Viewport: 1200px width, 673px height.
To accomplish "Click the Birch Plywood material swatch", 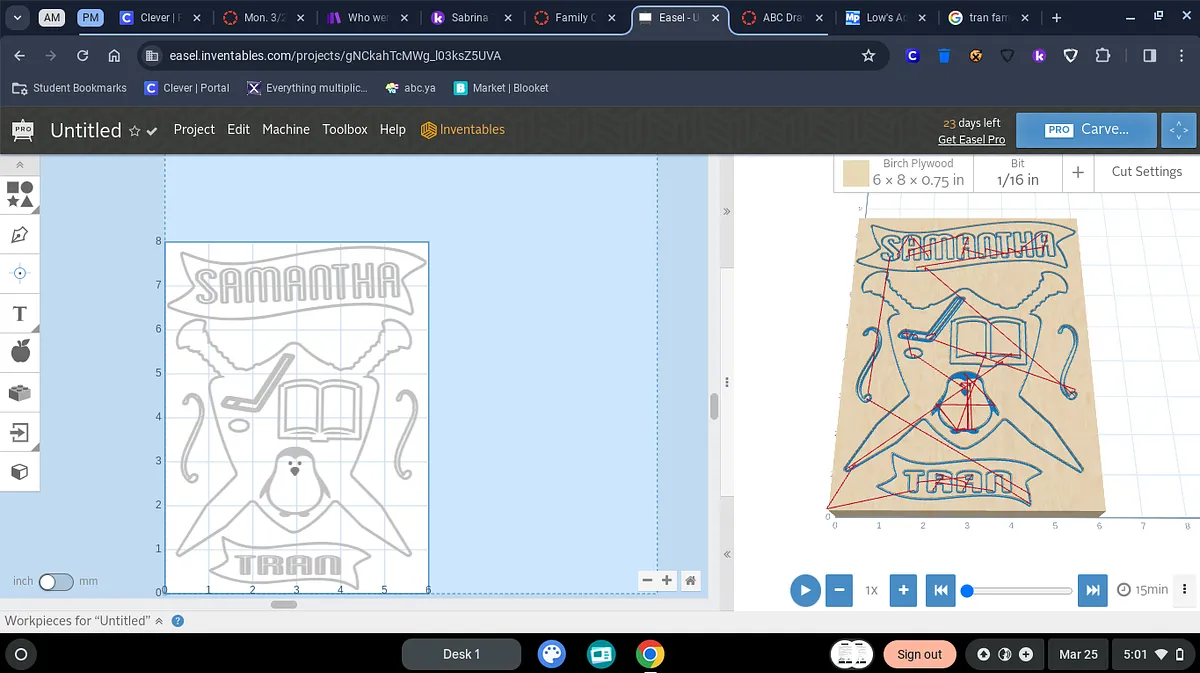I will [855, 174].
